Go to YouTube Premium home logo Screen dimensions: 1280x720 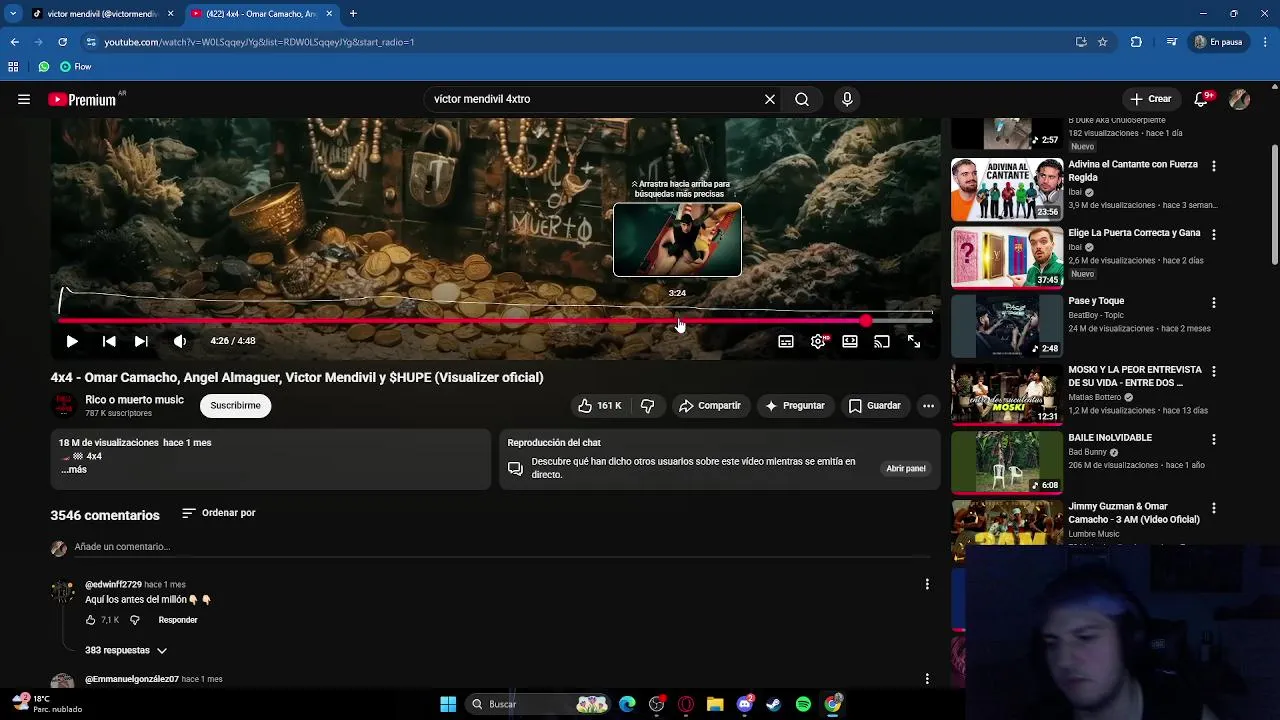pos(82,99)
